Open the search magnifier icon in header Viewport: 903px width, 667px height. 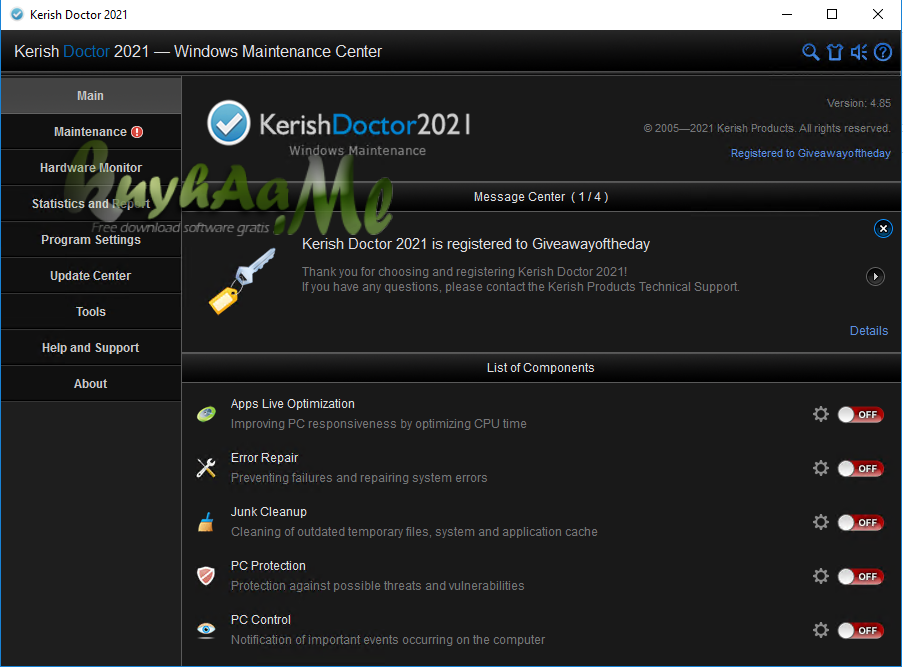tap(810, 52)
